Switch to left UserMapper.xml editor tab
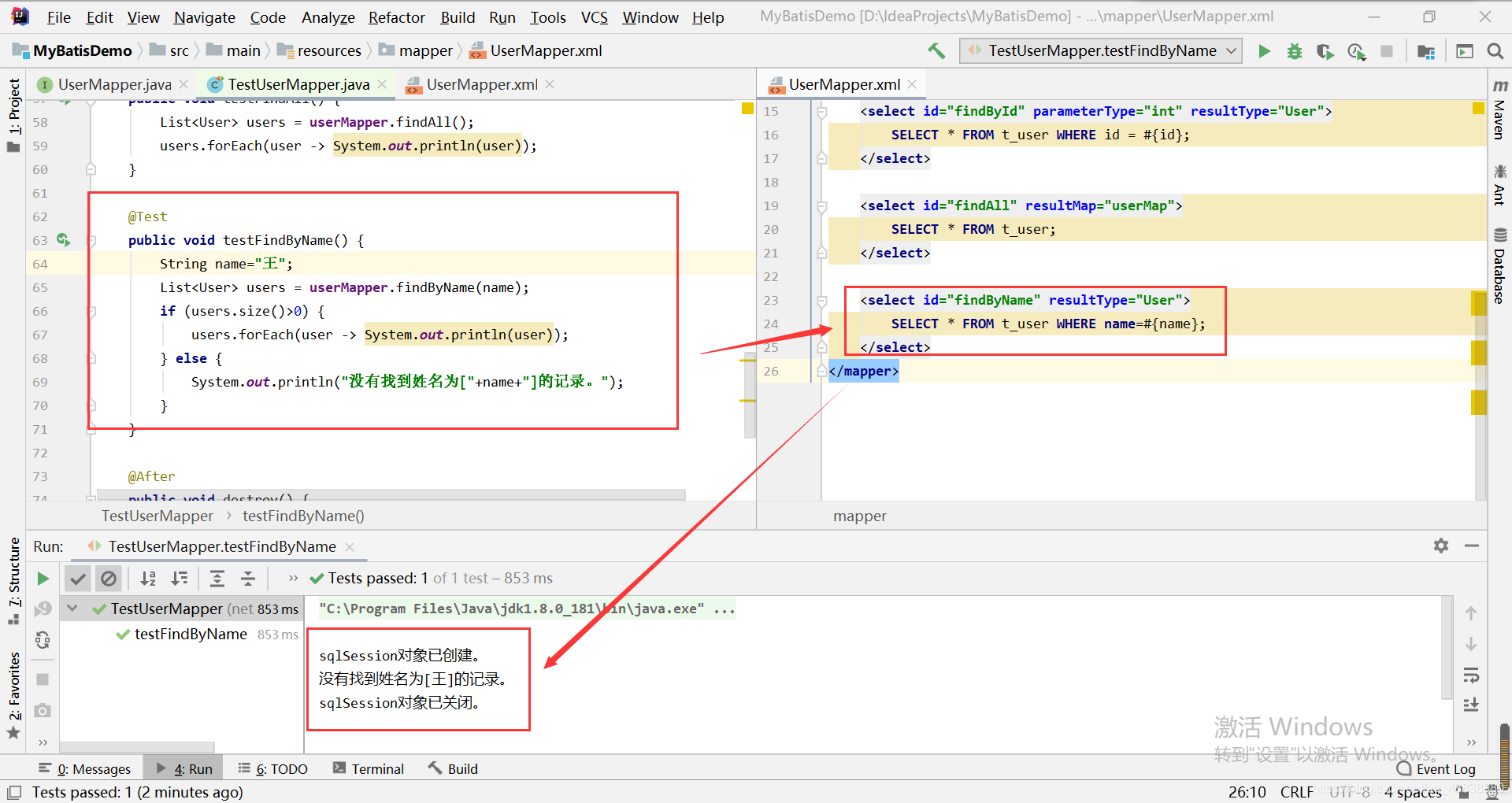Screen dimensions: 1512x803 tap(482, 84)
